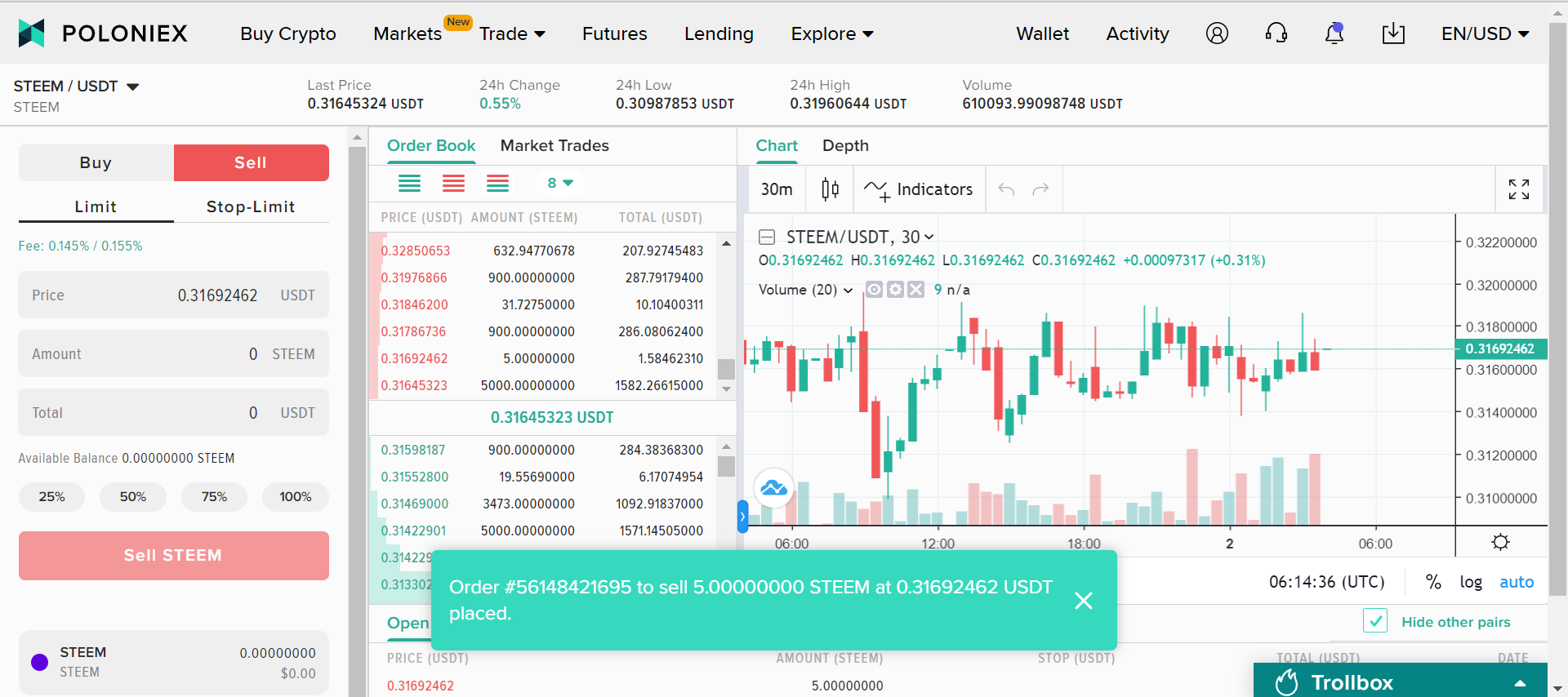Change chart candle style icon
This screenshot has height=697, width=1568.
(x=830, y=189)
